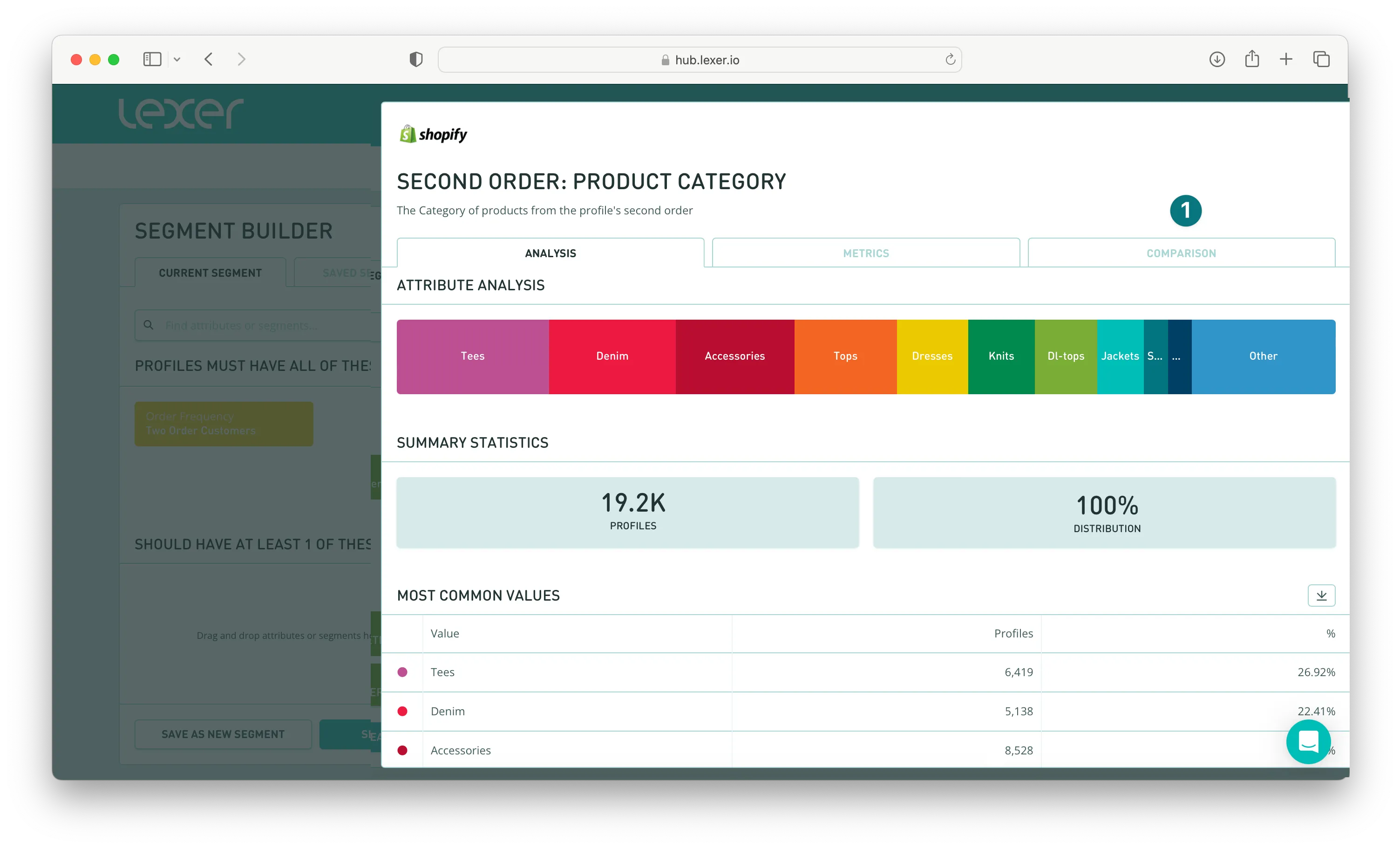Viewport: 1400px width, 849px height.
Task: Open the Comparison tab
Action: pyautogui.click(x=1181, y=253)
